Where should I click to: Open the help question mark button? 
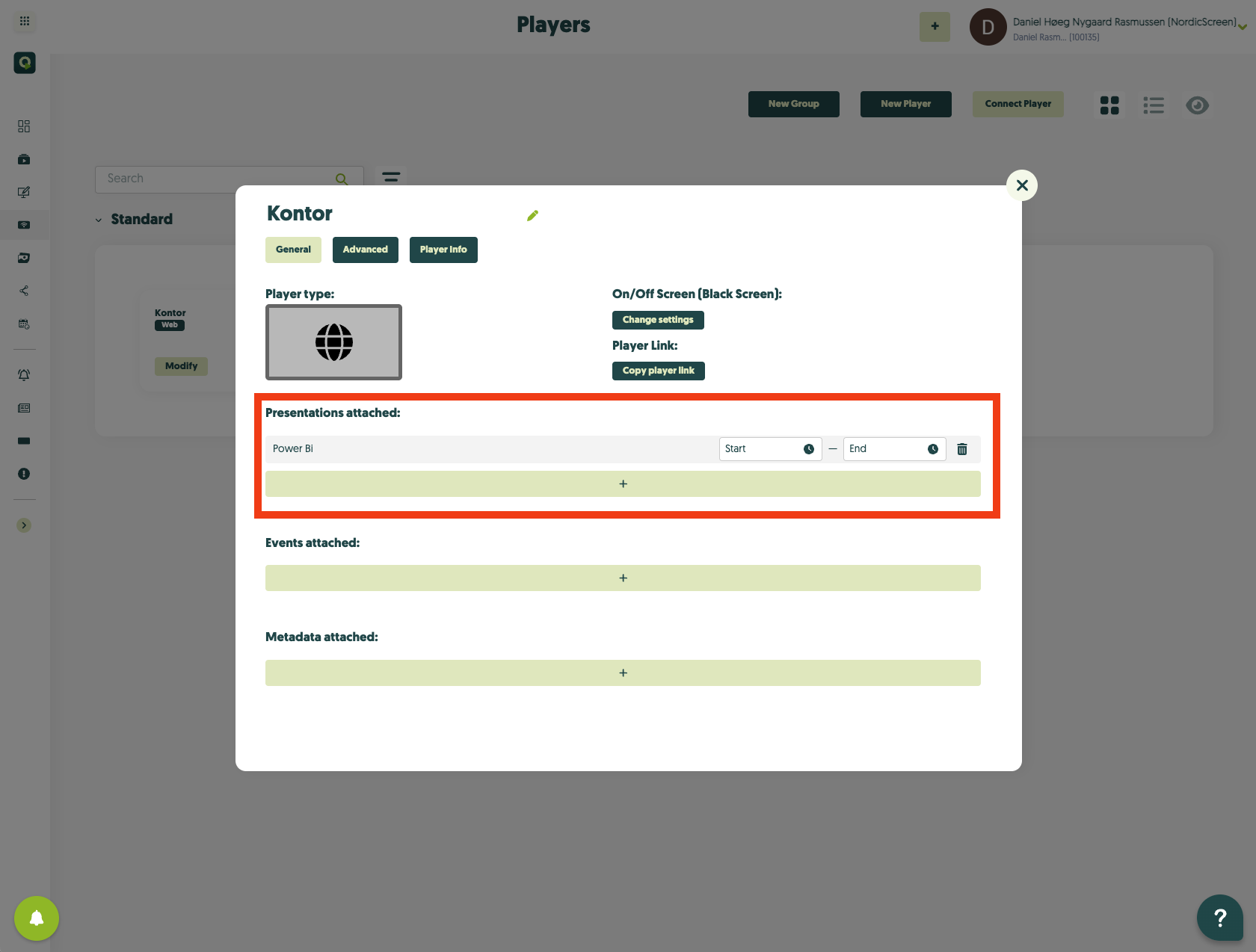1220,918
